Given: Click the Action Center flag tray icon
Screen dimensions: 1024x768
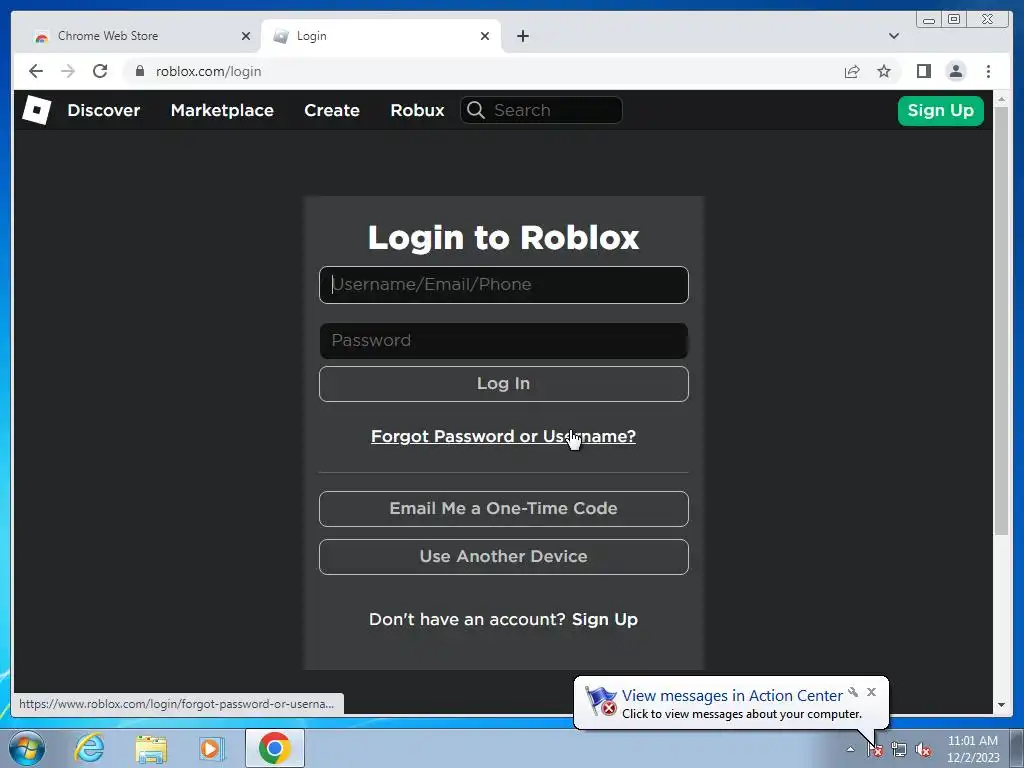Looking at the screenshot, I should (x=875, y=749).
